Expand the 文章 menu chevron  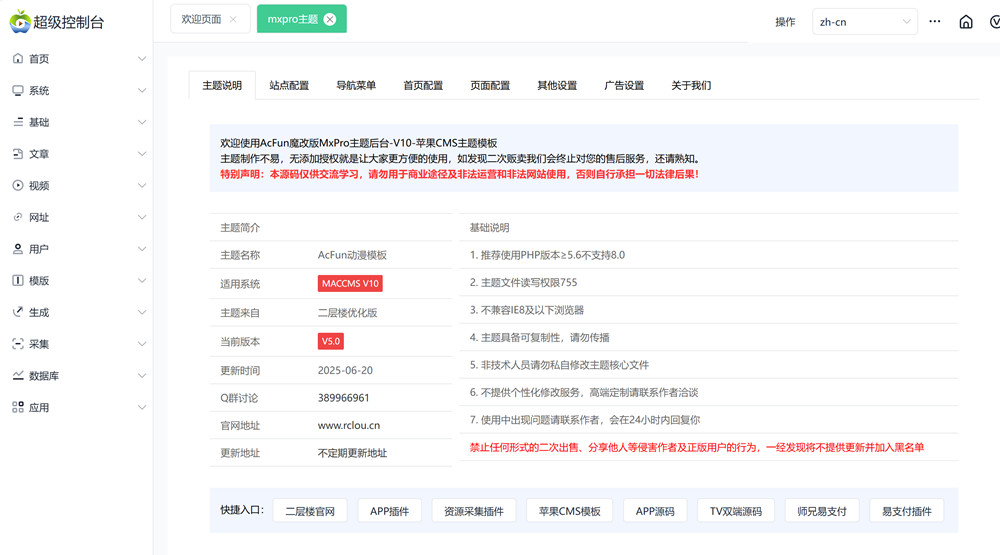tap(142, 154)
